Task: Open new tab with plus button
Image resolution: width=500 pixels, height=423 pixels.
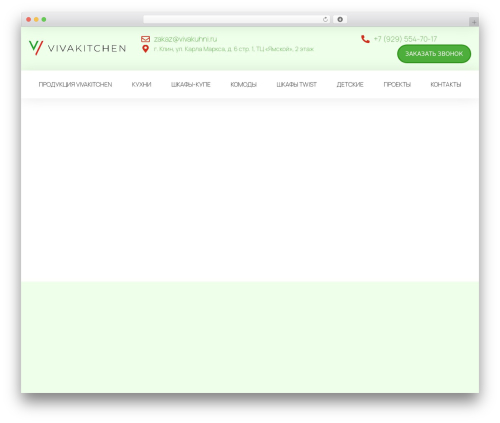Action: click(474, 22)
